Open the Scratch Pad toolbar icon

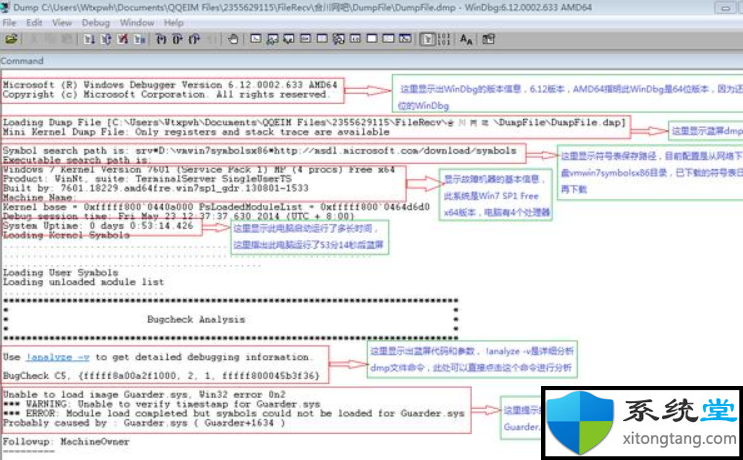372,39
